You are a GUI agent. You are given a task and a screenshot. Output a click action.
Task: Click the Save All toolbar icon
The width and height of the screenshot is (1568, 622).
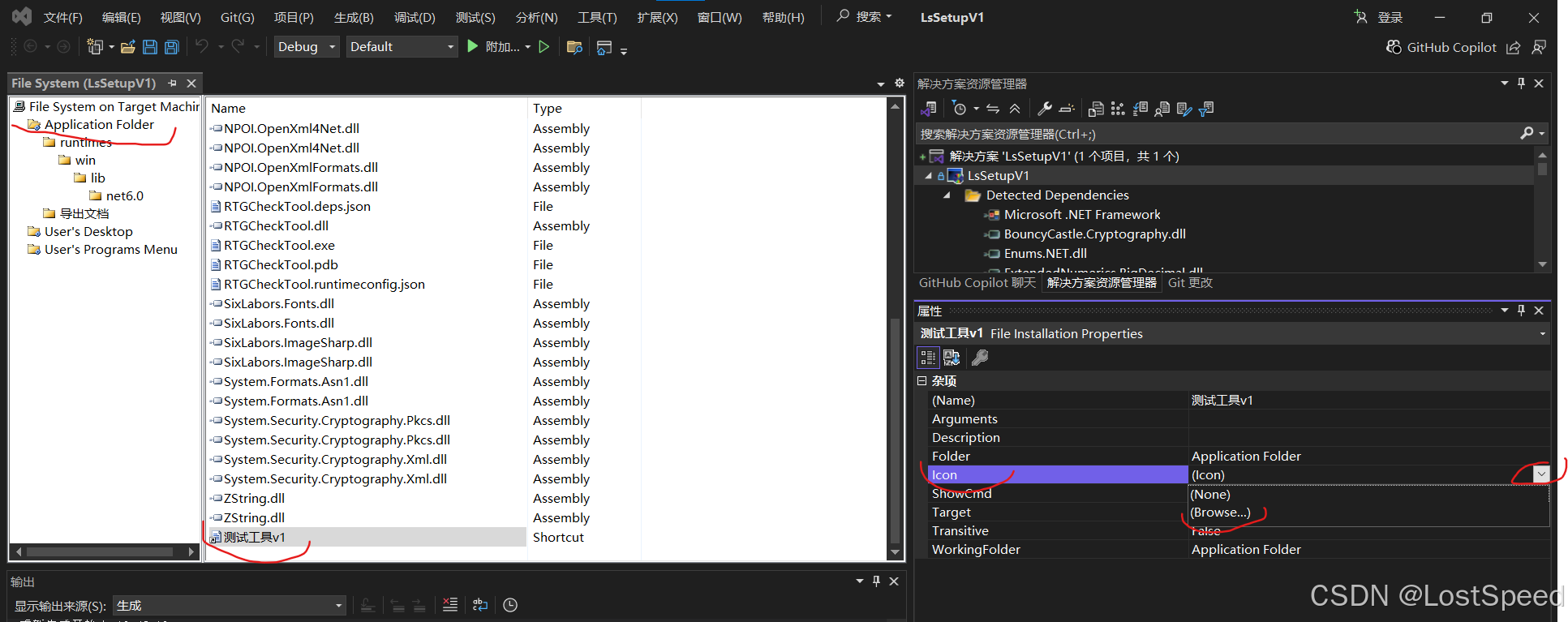pos(172,47)
